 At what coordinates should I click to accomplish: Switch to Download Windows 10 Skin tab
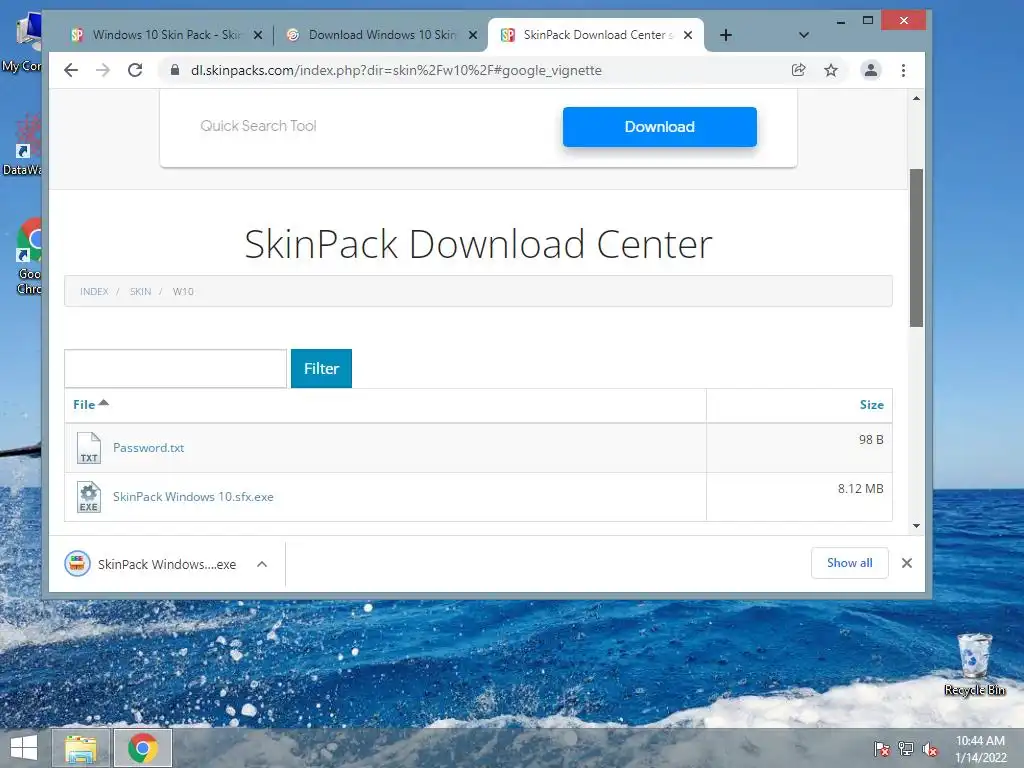(381, 35)
